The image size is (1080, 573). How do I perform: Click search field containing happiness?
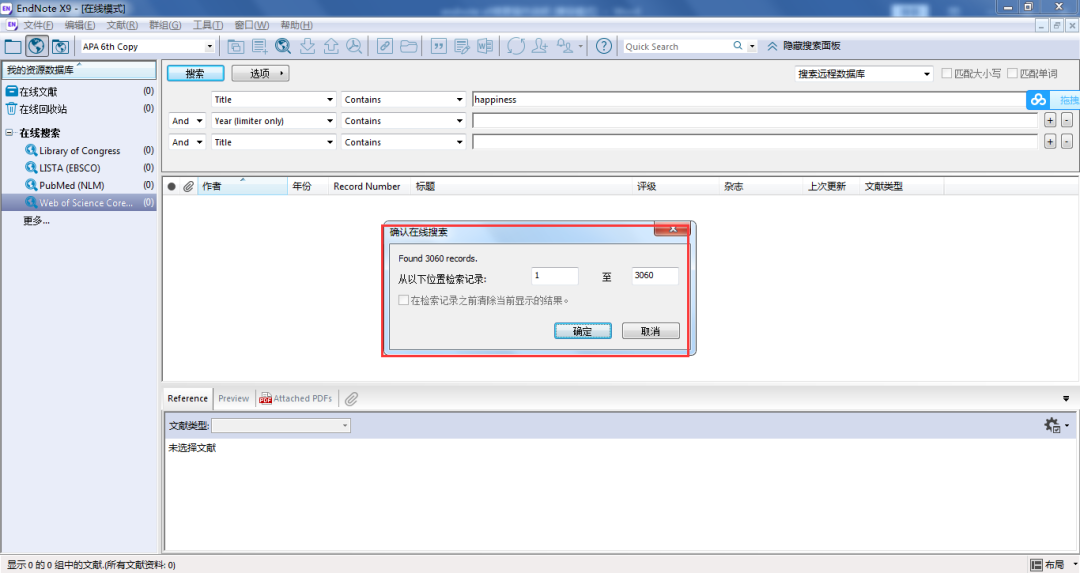click(x=749, y=100)
